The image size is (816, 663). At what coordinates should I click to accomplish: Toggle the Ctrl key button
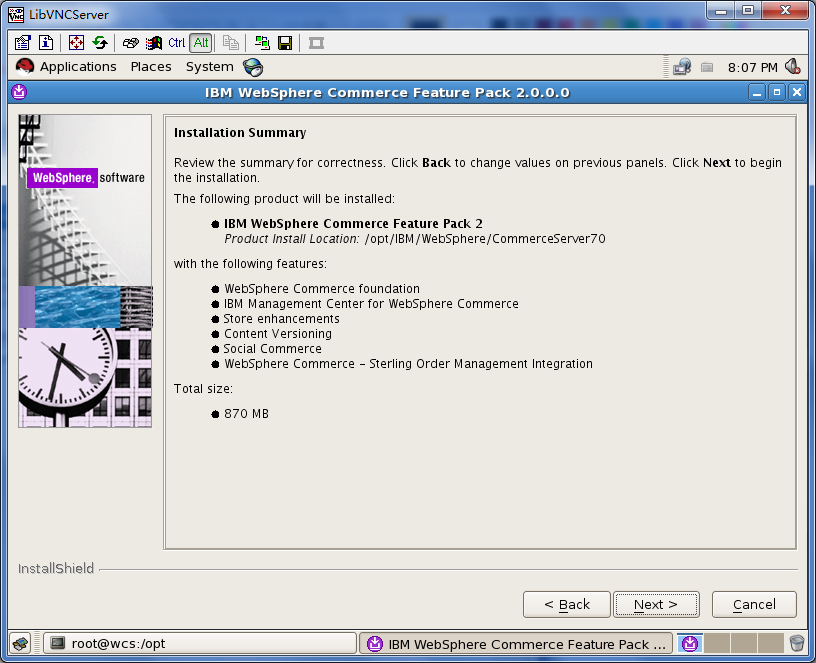(x=176, y=43)
